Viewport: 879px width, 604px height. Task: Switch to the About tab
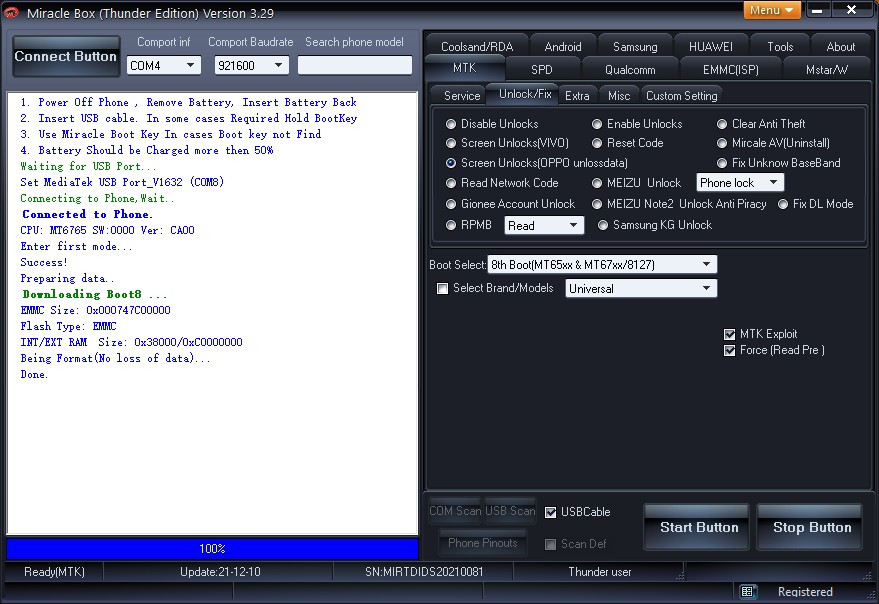pyautogui.click(x=840, y=47)
